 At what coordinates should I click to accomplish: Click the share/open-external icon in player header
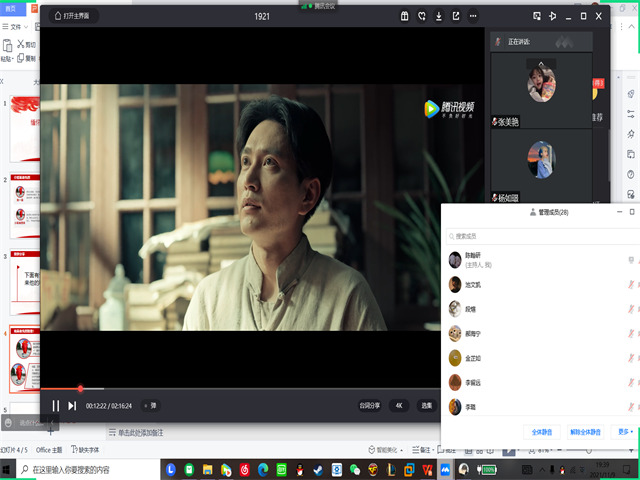456,16
